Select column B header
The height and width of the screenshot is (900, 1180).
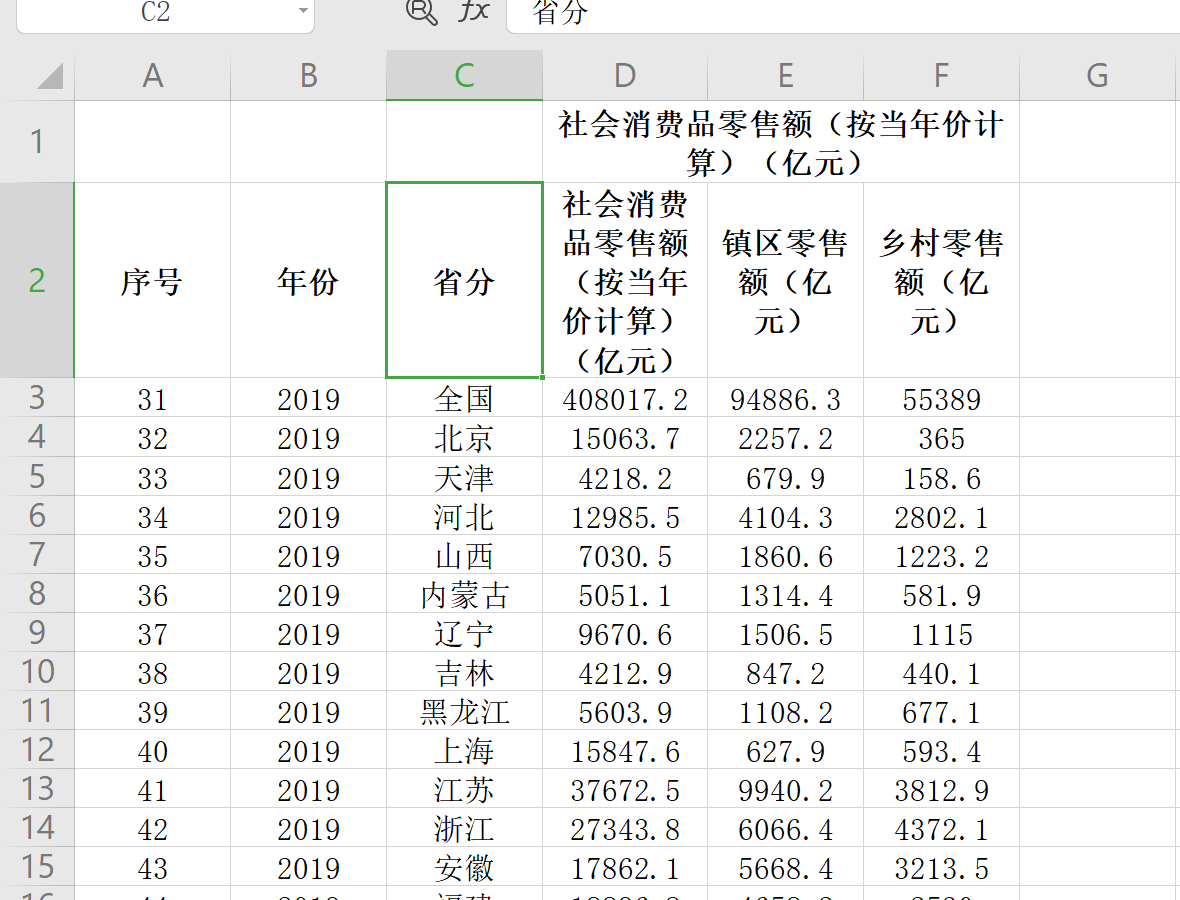(x=309, y=75)
